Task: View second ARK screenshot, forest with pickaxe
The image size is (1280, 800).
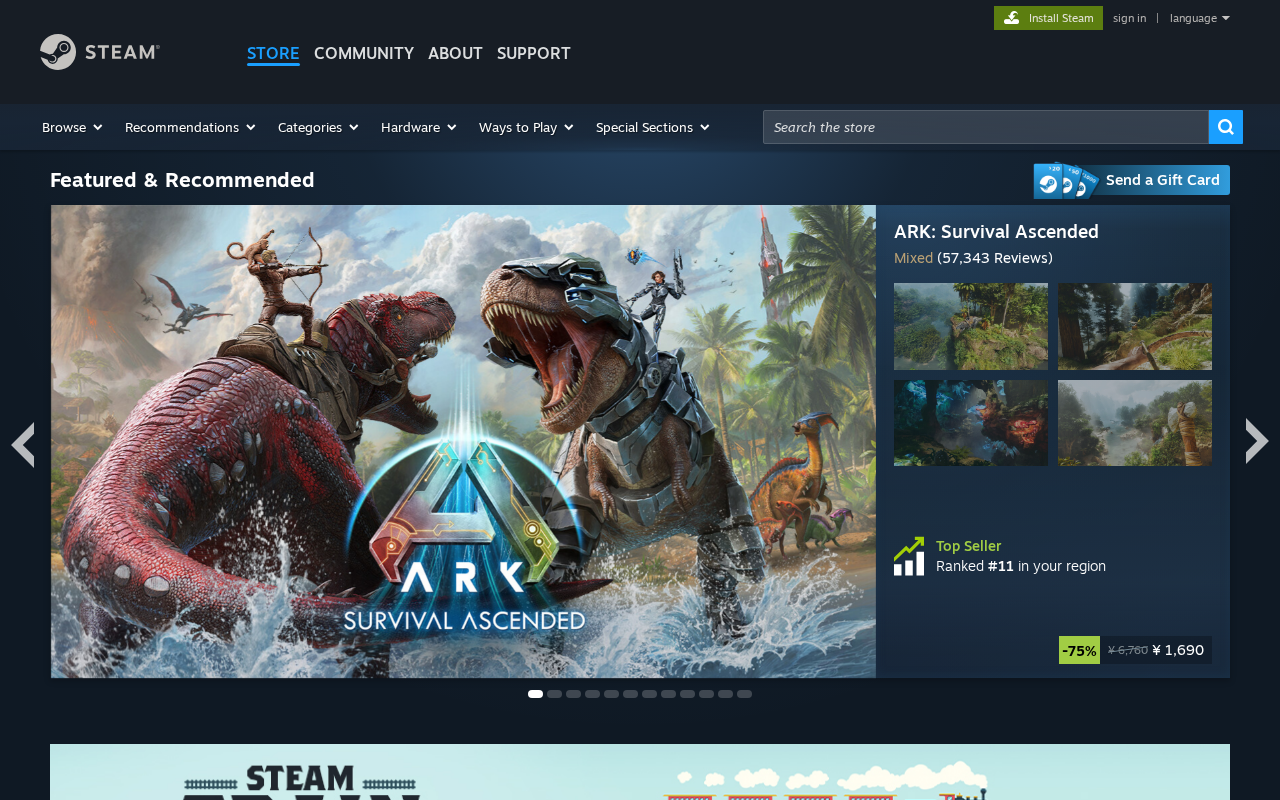Action: pyautogui.click(x=1135, y=326)
